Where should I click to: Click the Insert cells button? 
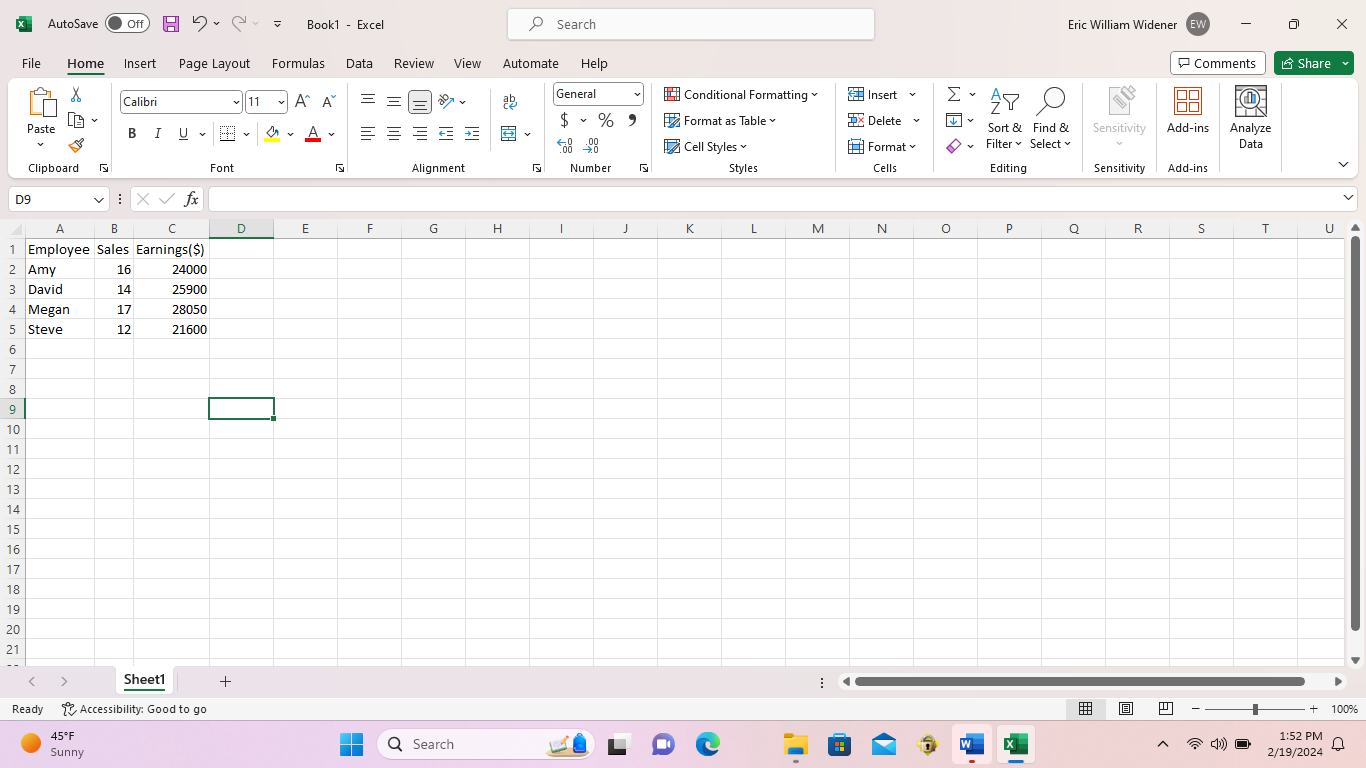coord(874,95)
